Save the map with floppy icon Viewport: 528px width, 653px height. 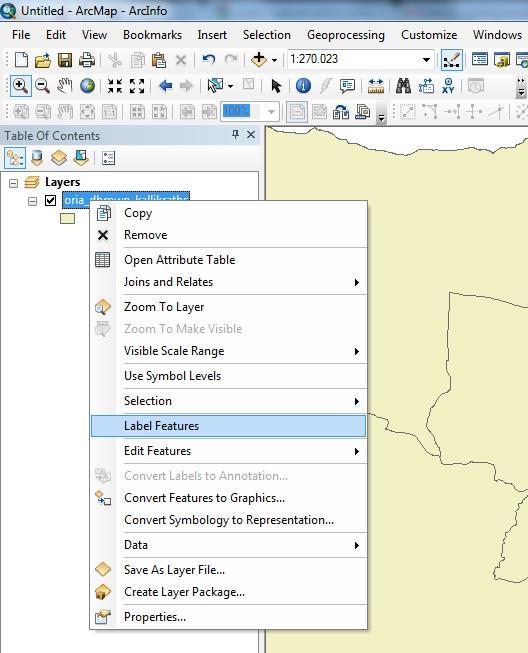65,60
